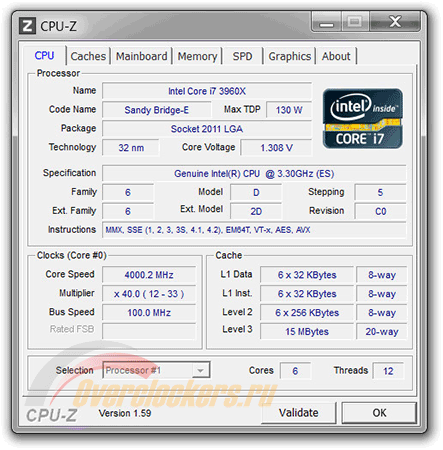The width and height of the screenshot is (443, 450).
Task: Click the Ext. Family value 6
Action: pyautogui.click(x=128, y=211)
